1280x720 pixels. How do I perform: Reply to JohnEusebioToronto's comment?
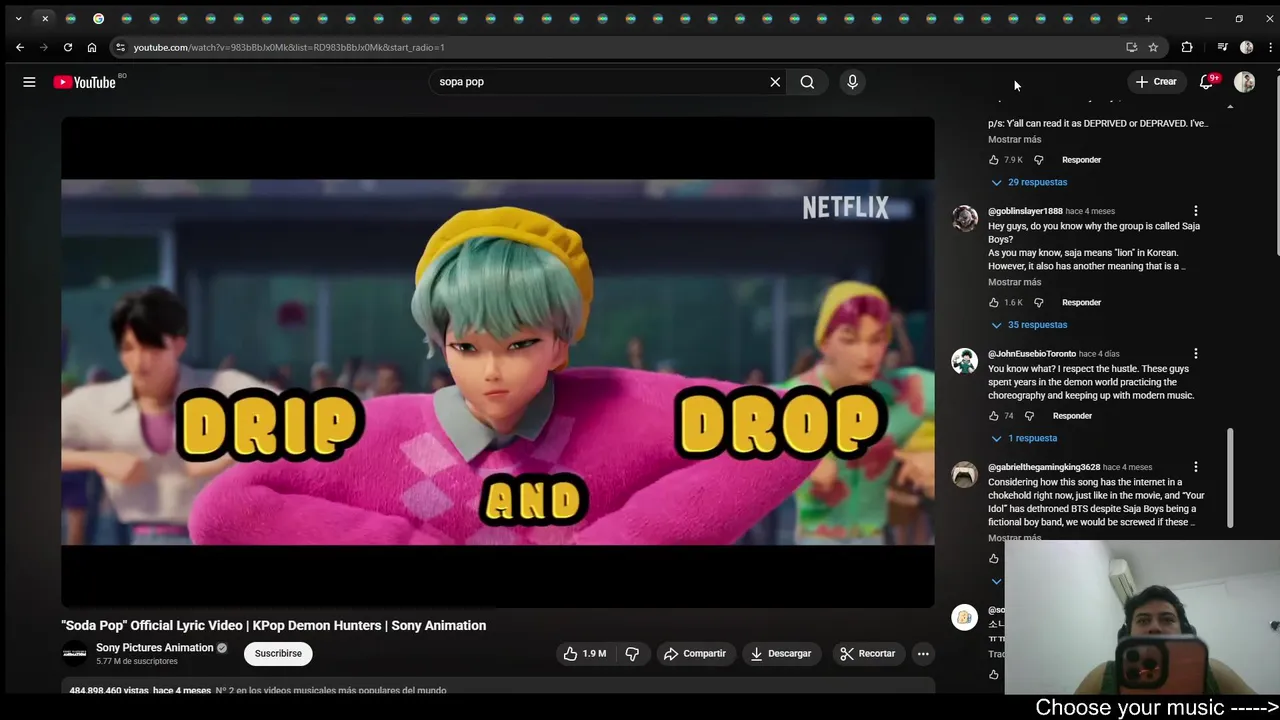[1072, 416]
